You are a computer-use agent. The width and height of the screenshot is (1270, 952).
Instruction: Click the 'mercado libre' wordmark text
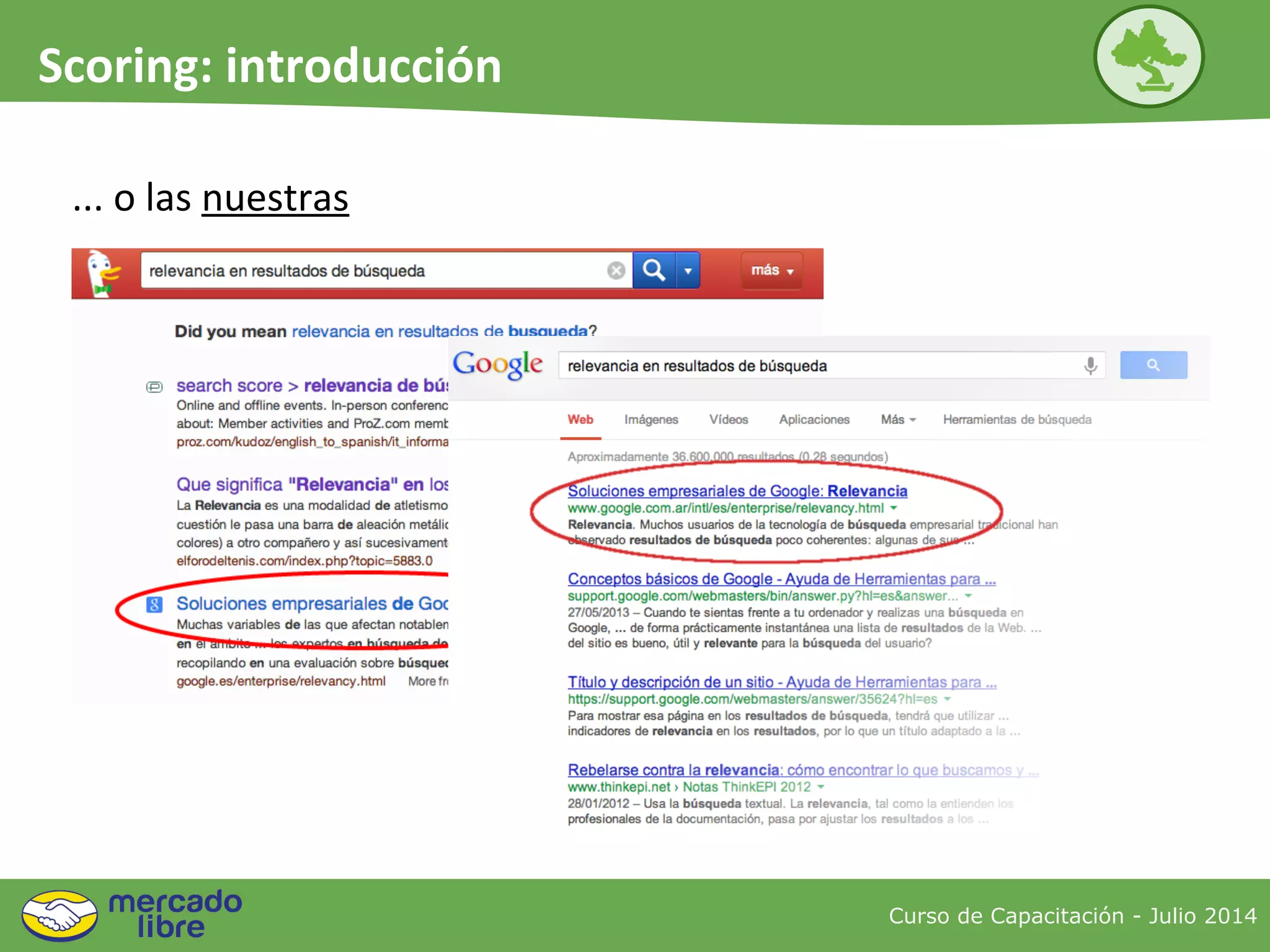click(x=175, y=914)
